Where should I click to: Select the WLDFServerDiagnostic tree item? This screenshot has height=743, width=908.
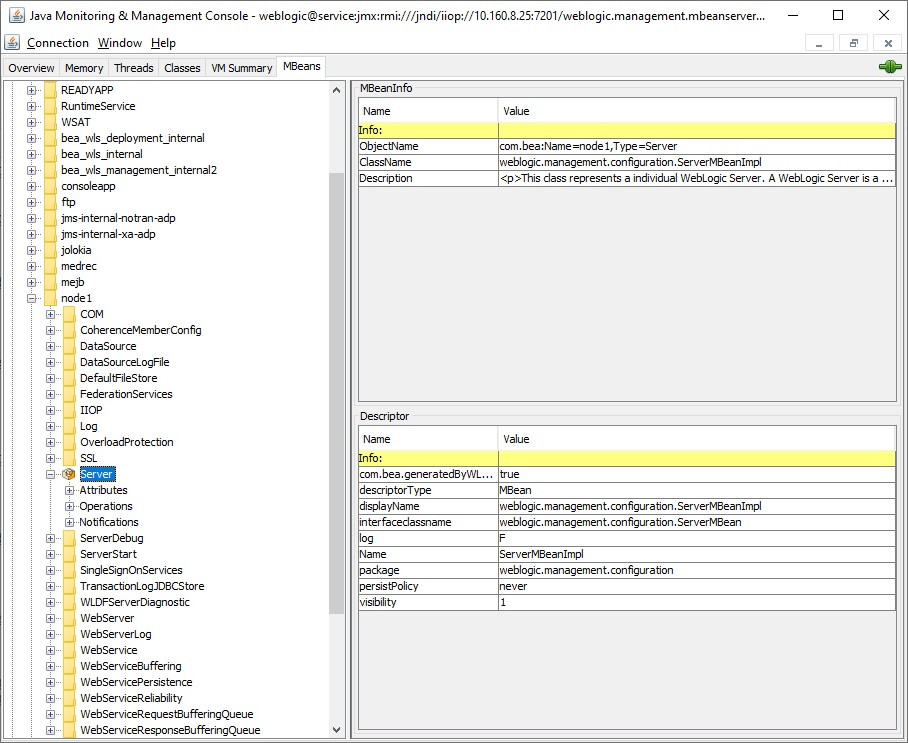tap(134, 602)
